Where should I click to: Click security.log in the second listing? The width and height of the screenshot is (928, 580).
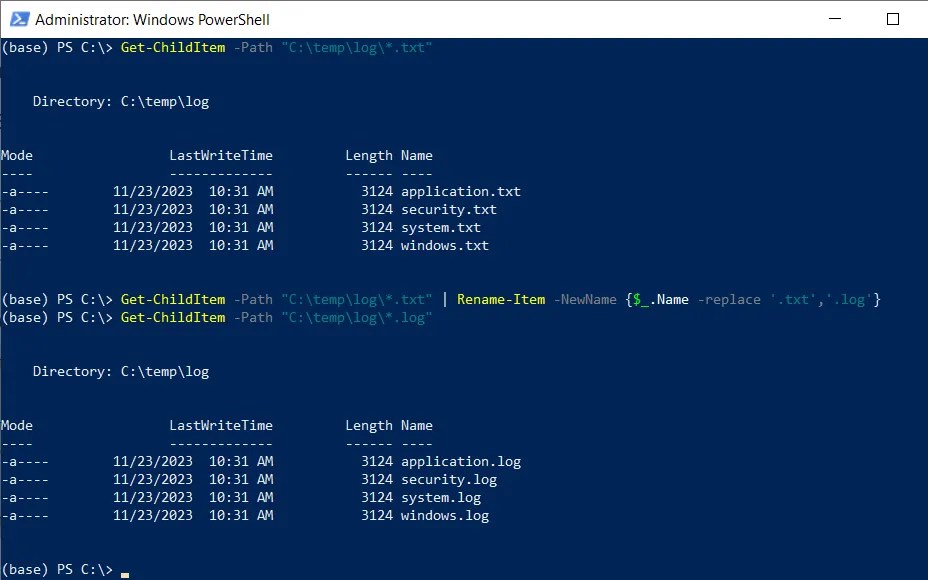pyautogui.click(x=449, y=479)
